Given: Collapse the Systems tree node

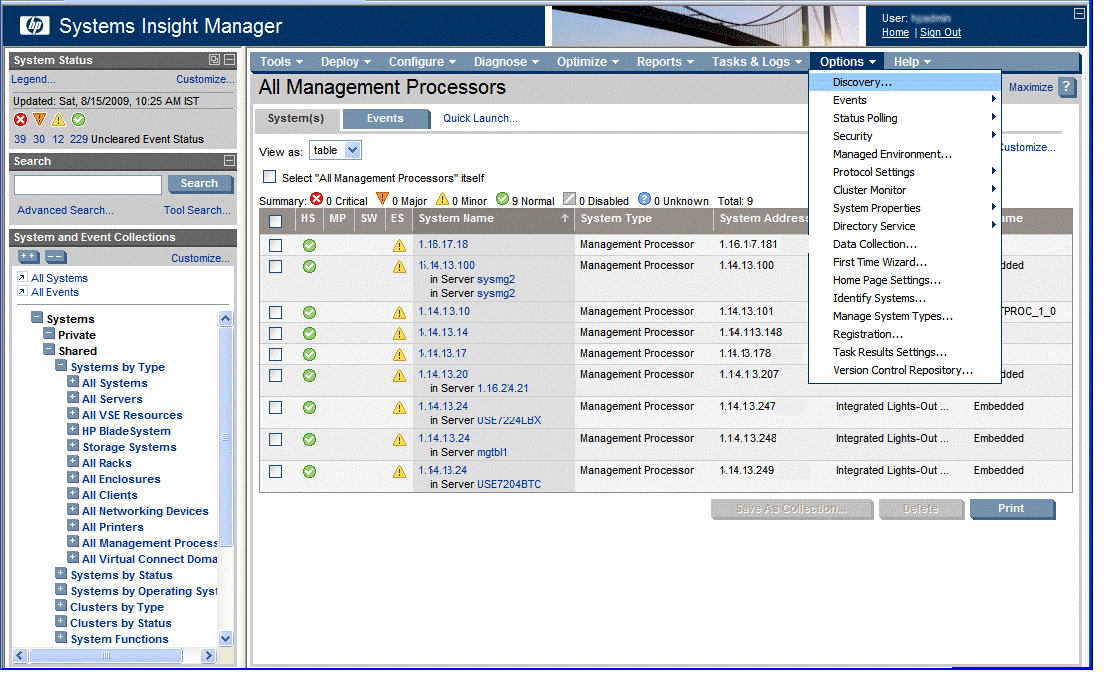Looking at the screenshot, I should pos(37,317).
